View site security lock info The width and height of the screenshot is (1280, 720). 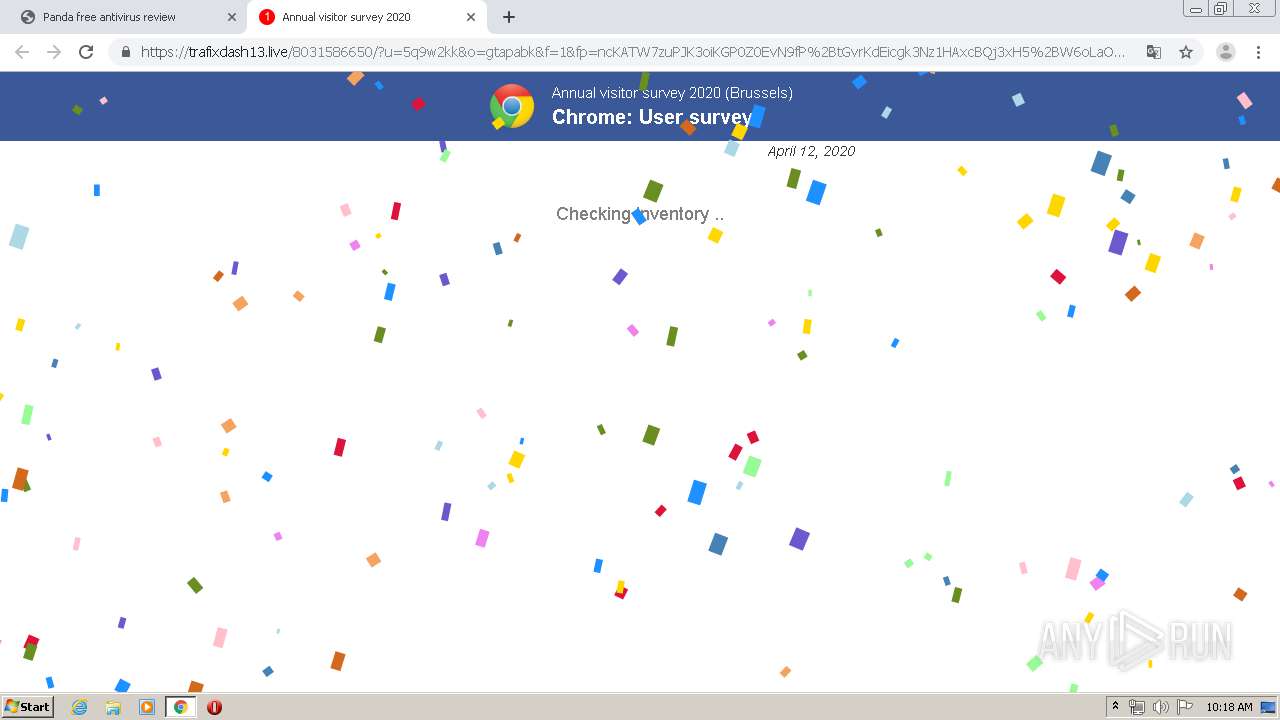(x=126, y=52)
